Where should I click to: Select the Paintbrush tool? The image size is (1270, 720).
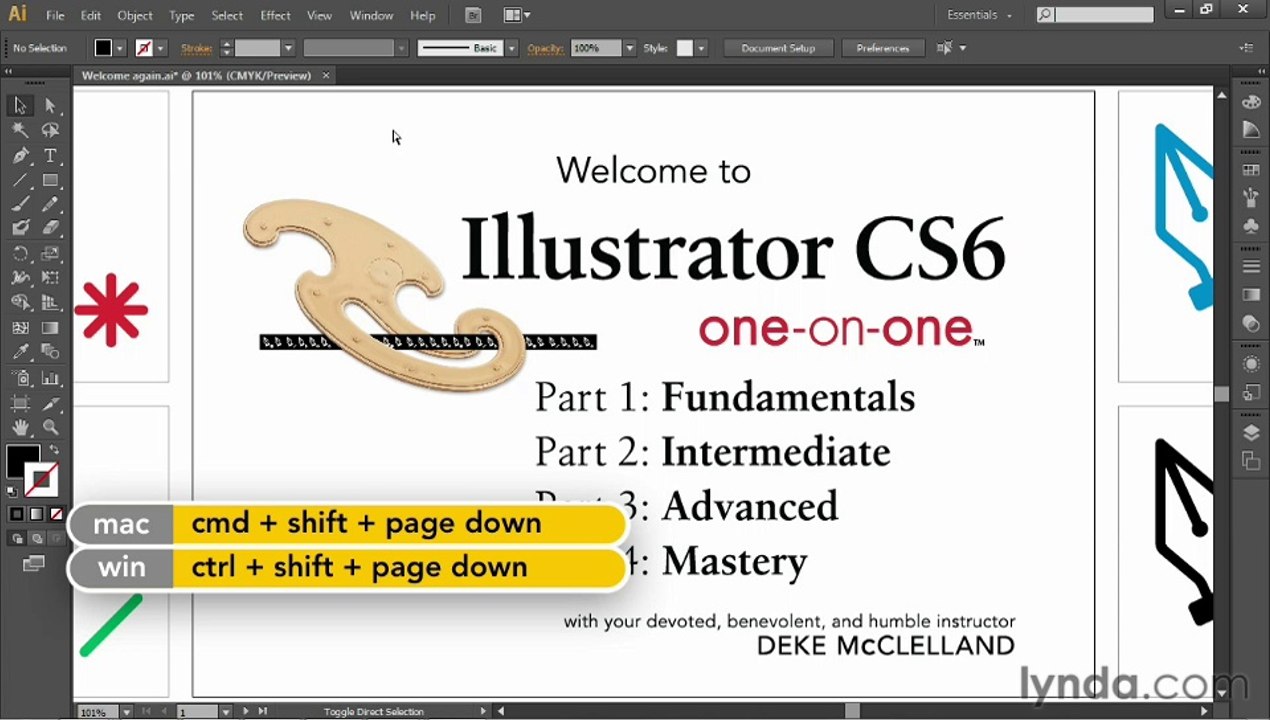20,204
